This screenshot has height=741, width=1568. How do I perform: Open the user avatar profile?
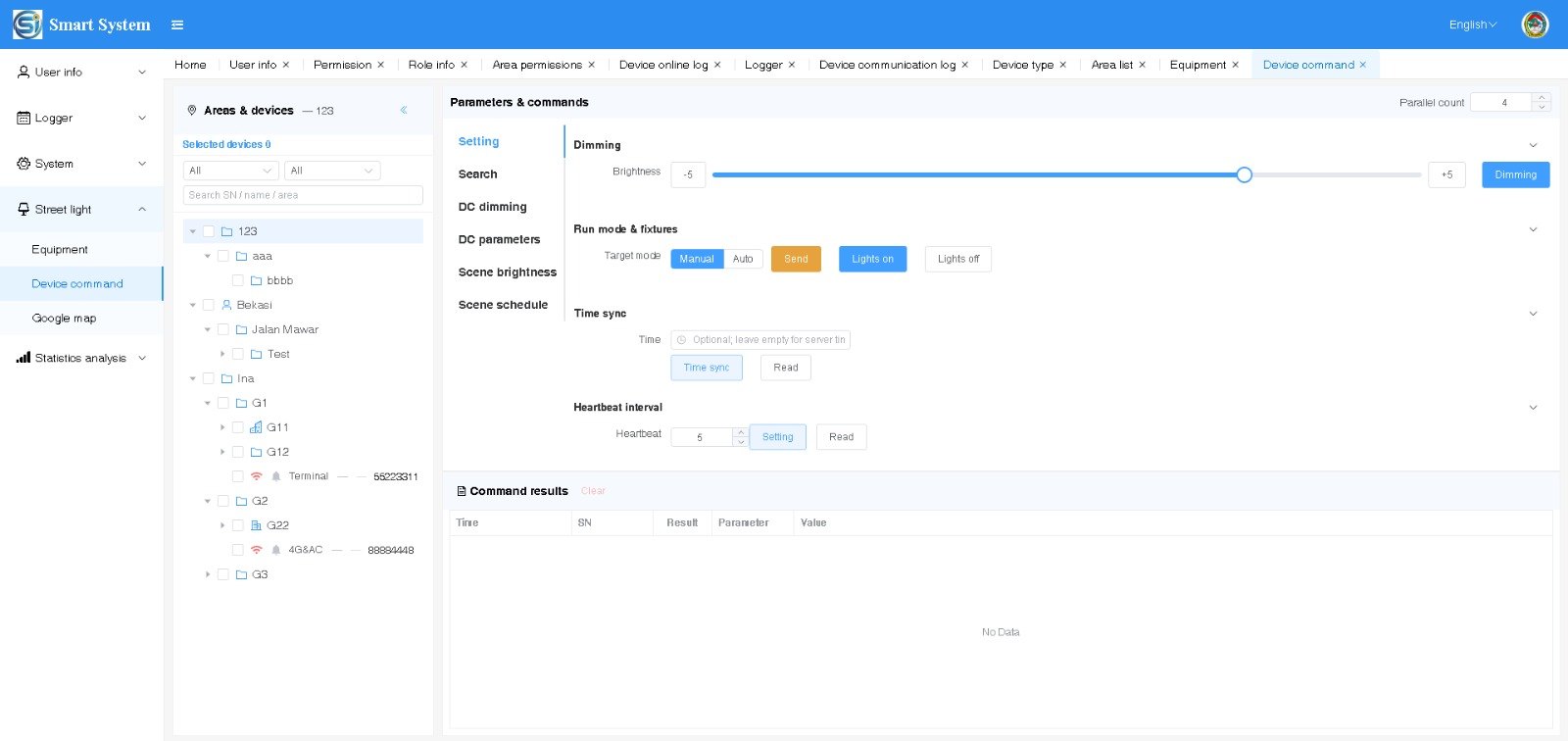(1535, 25)
